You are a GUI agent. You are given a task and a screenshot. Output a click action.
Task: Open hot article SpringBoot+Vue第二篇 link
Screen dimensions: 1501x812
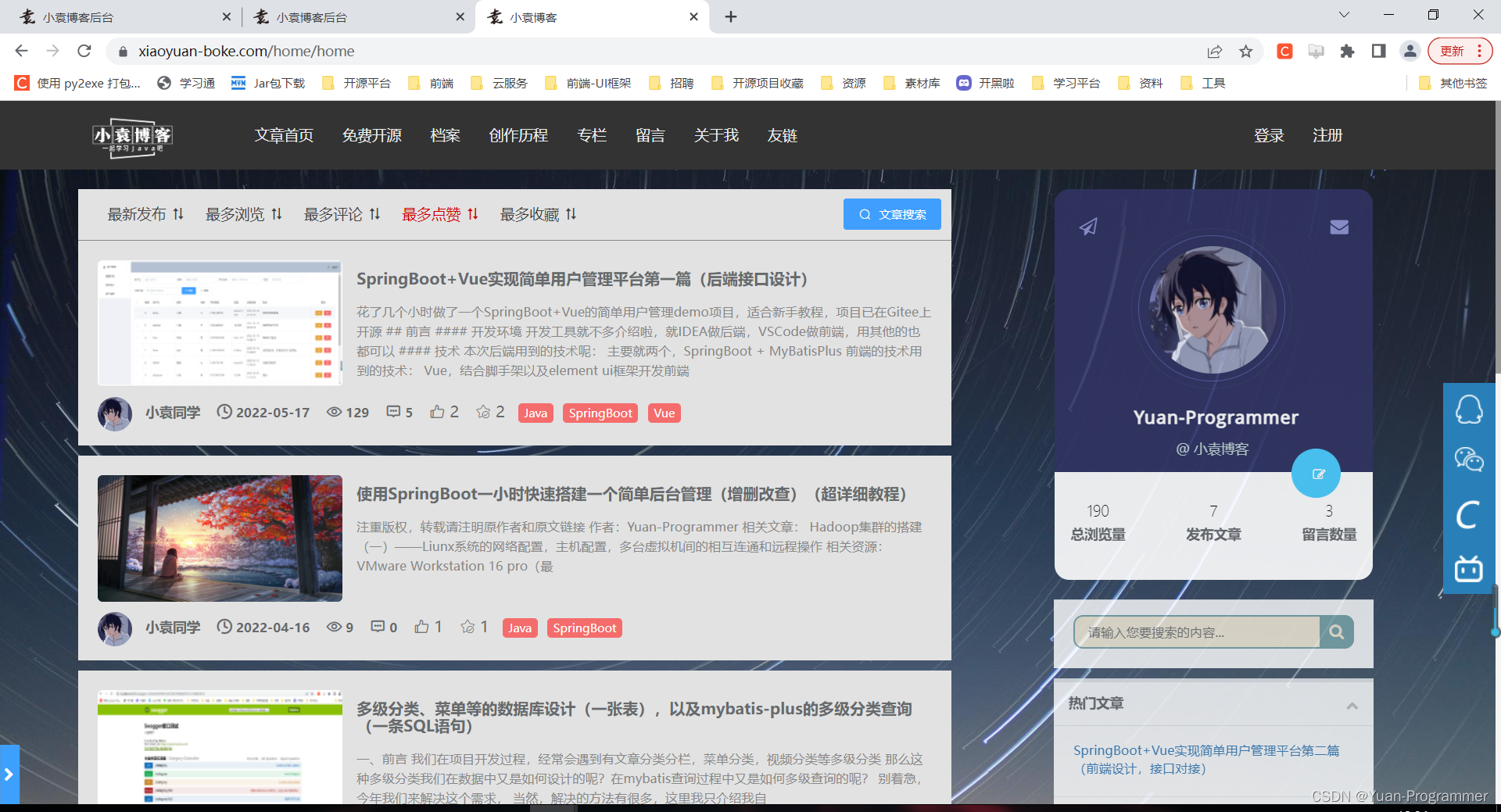pyautogui.click(x=1205, y=759)
